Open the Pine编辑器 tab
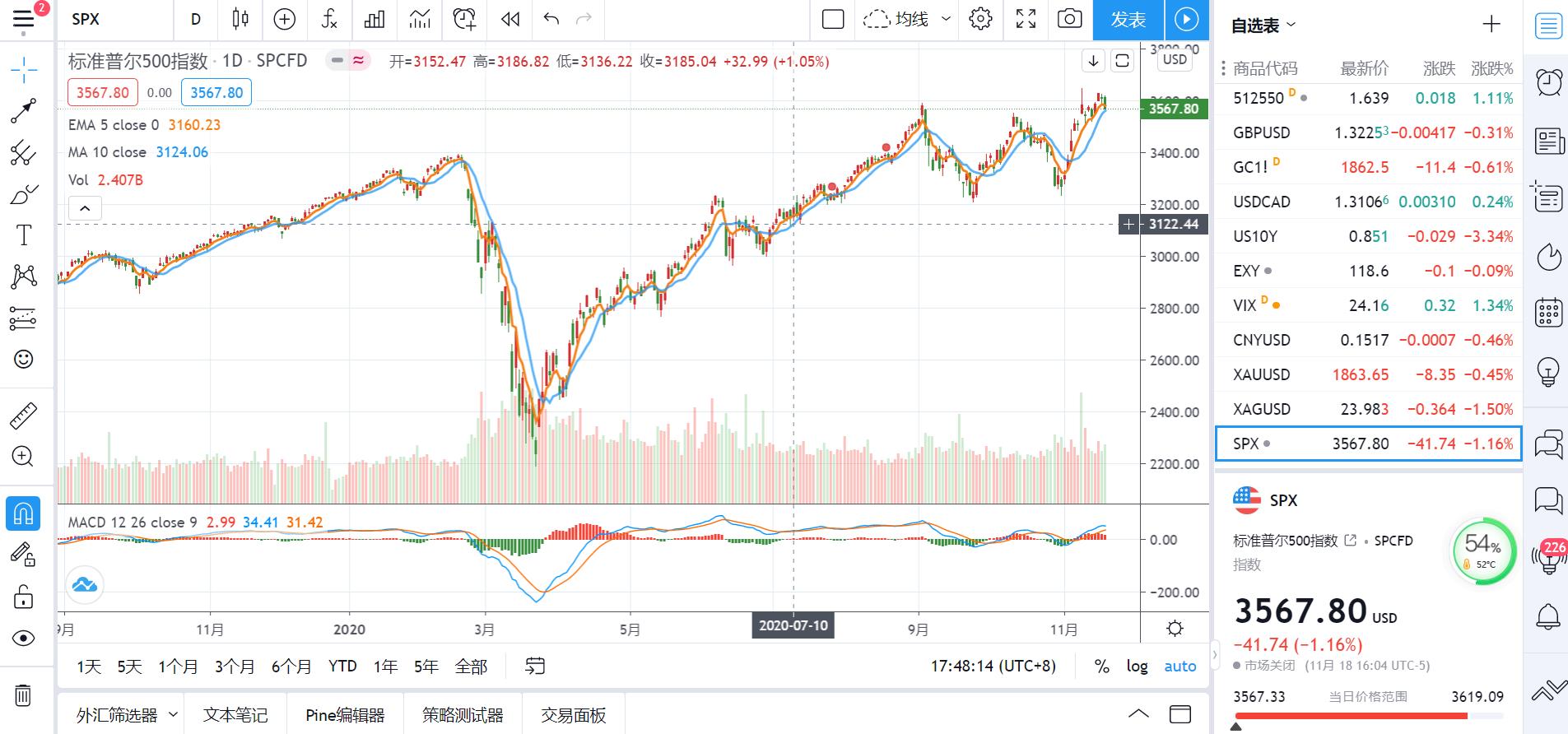The image size is (1568, 734). pyautogui.click(x=345, y=715)
